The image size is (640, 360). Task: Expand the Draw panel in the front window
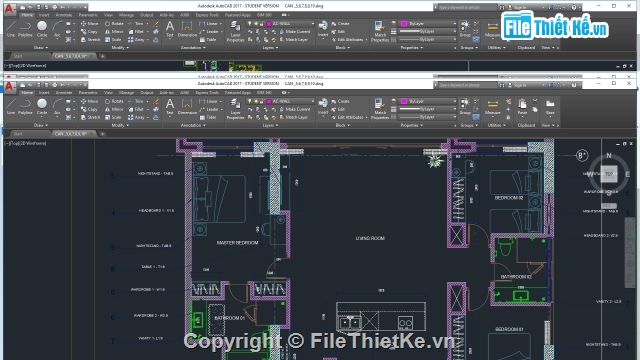41,125
